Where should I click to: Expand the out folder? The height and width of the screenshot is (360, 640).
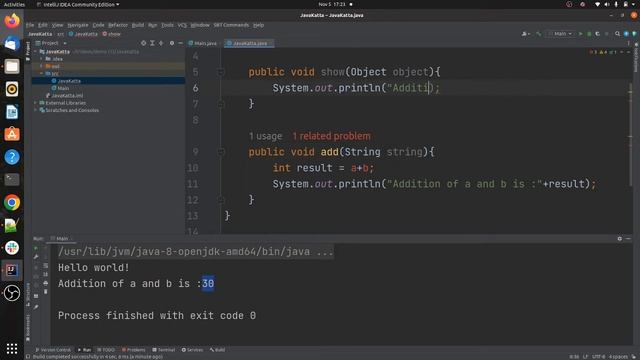pos(41,66)
